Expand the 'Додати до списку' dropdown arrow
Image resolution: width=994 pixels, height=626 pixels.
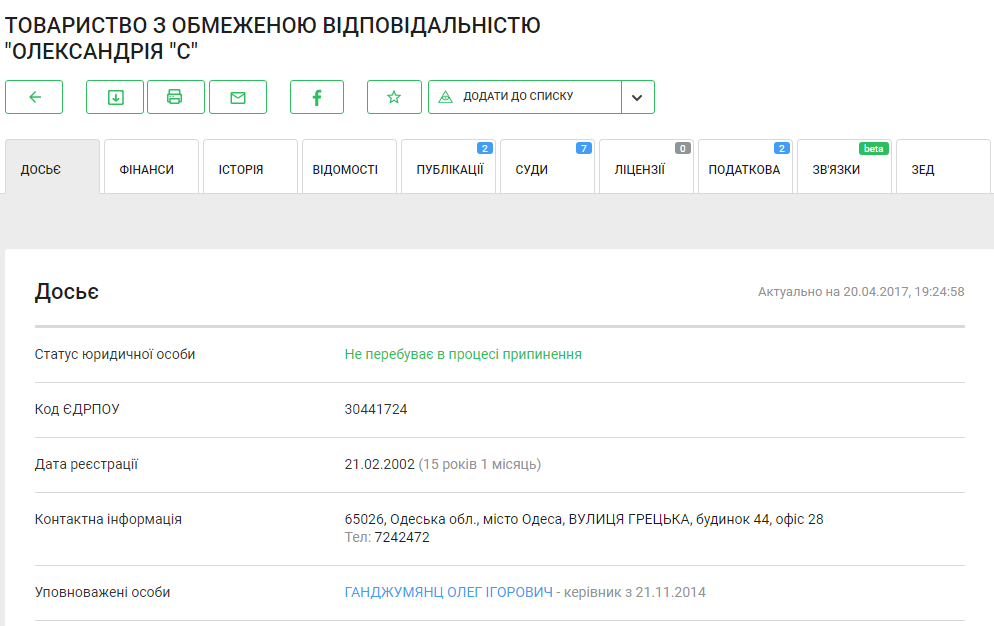click(638, 97)
